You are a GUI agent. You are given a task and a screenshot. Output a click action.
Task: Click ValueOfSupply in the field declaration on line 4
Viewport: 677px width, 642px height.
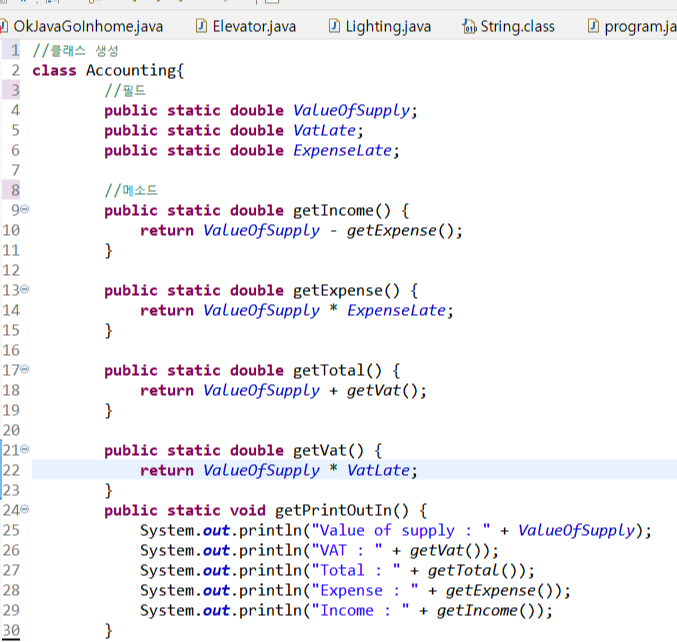point(351,111)
